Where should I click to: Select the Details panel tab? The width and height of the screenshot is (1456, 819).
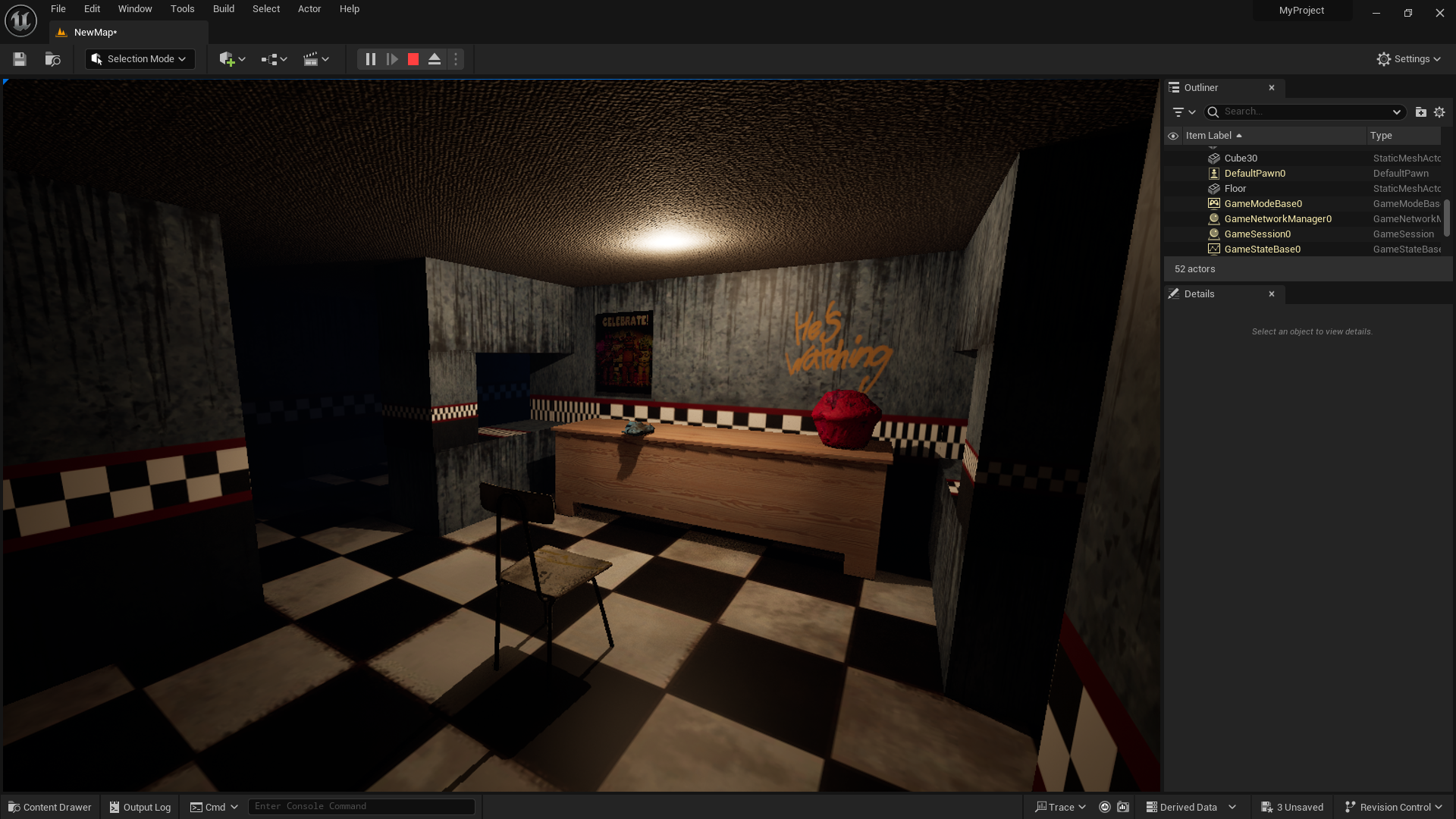[x=1199, y=294]
